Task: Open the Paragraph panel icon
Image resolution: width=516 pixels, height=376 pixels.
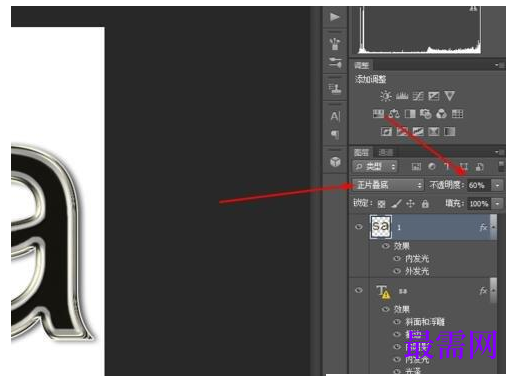Action: (335, 134)
